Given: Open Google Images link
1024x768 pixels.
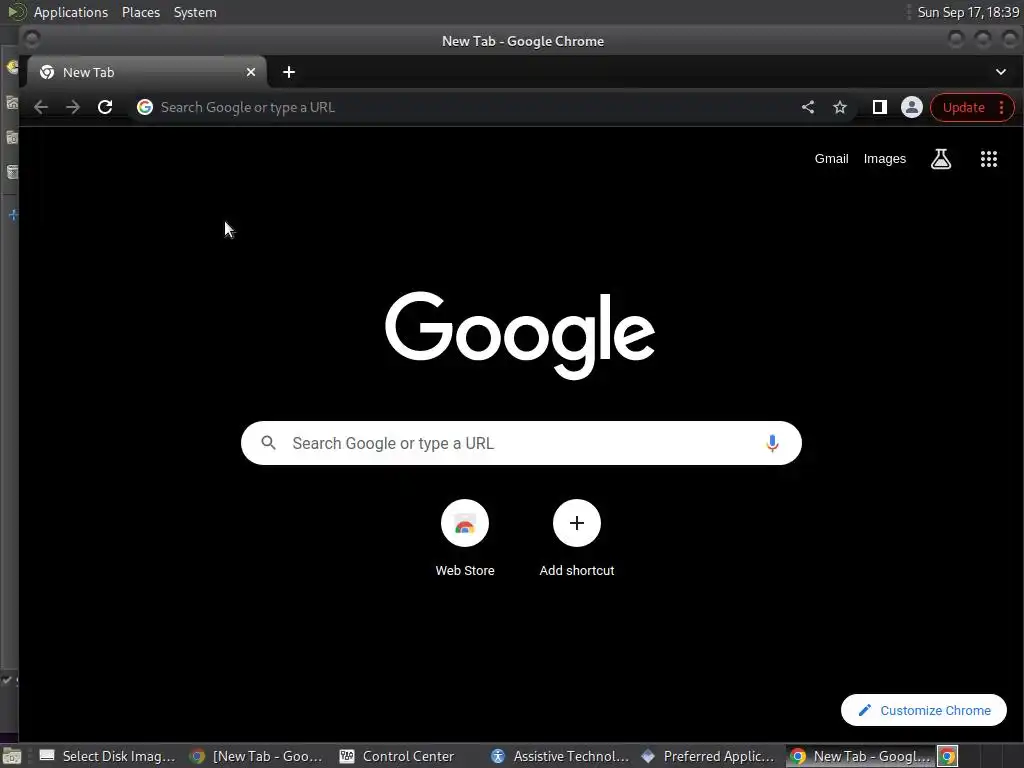Looking at the screenshot, I should 884,159.
